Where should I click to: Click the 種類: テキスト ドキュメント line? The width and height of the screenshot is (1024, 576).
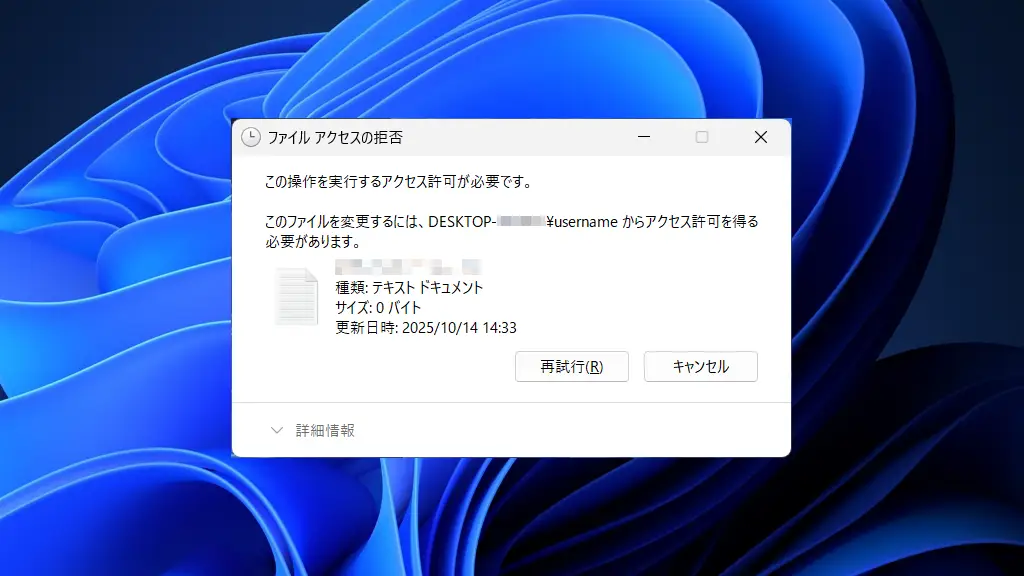click(x=409, y=287)
